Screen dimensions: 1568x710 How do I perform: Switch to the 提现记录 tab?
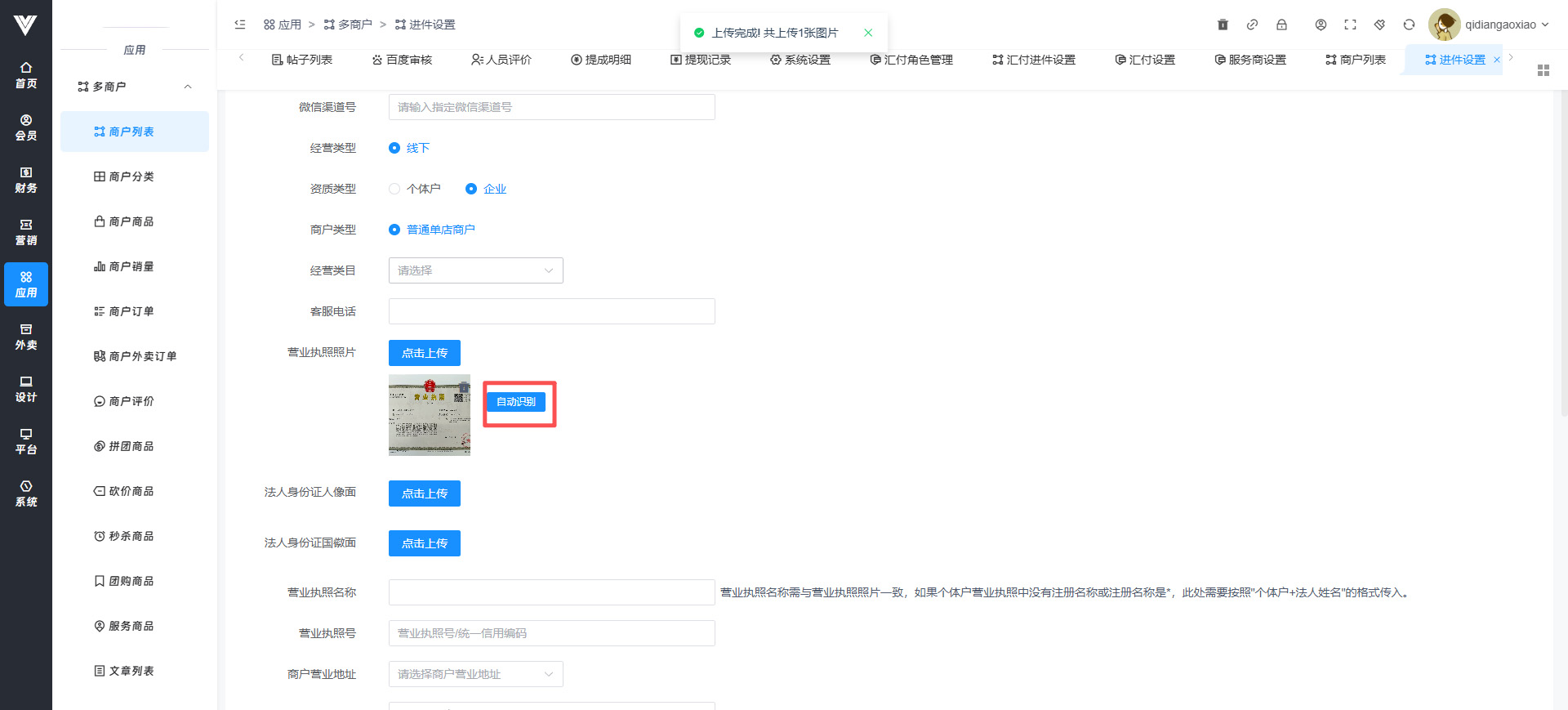tap(701, 60)
